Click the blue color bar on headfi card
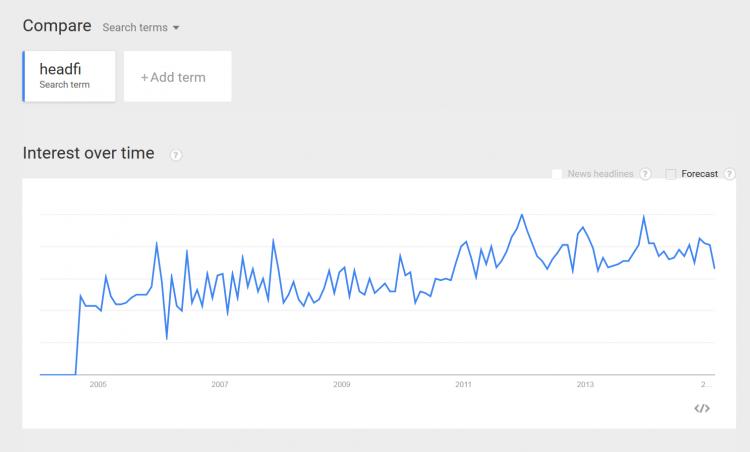This screenshot has width=750, height=452. point(23,76)
